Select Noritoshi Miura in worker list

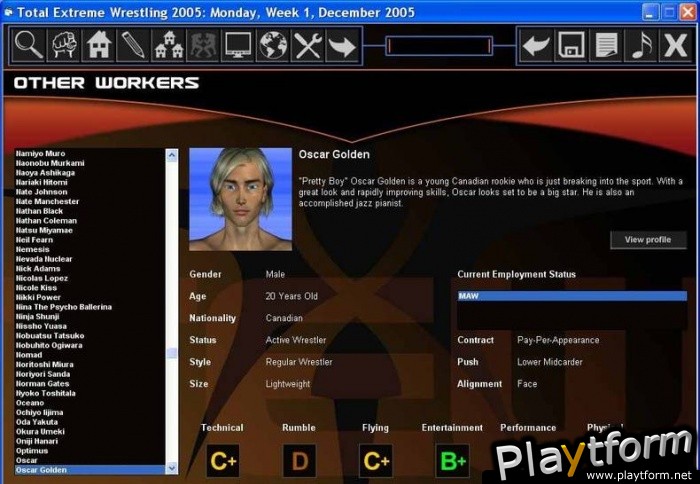pyautogui.click(x=90, y=365)
